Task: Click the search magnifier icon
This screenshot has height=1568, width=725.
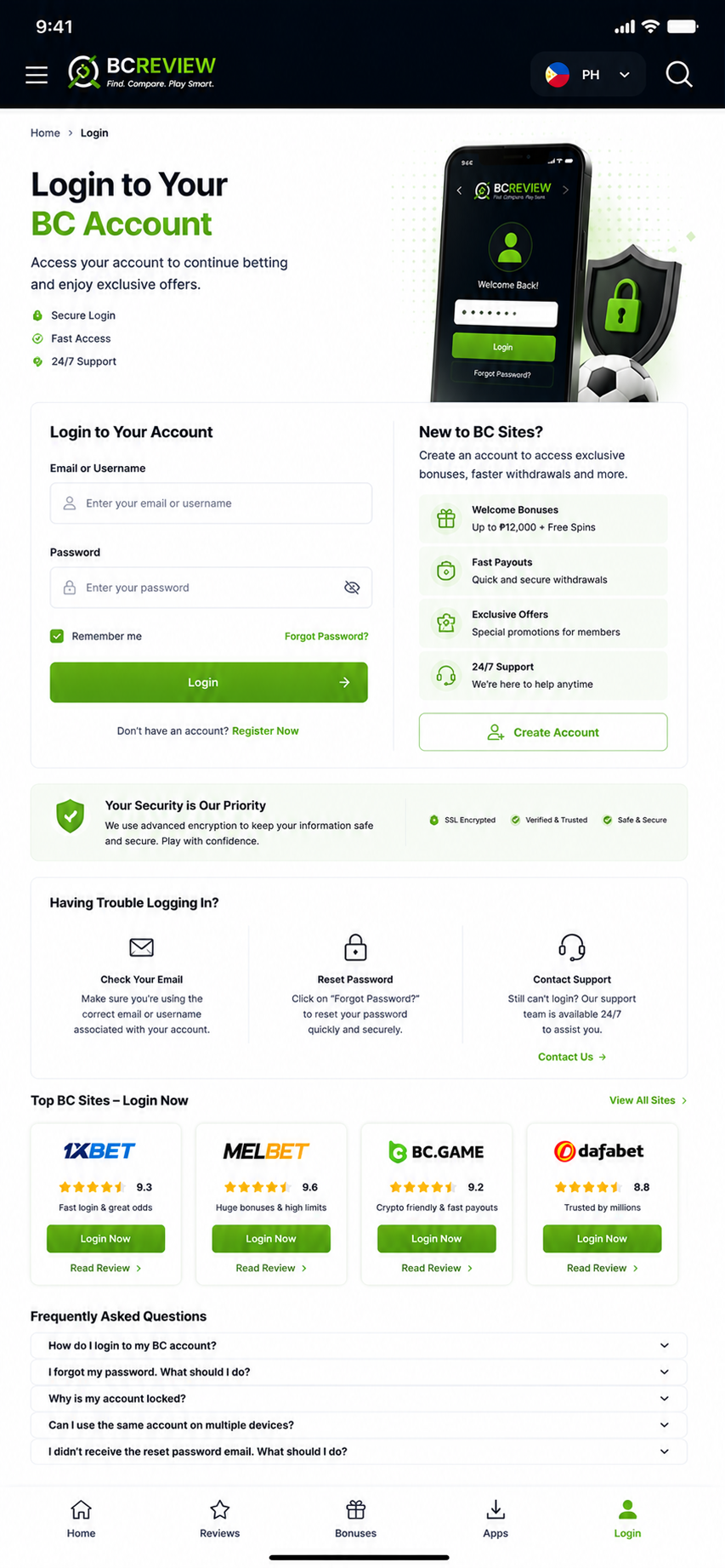Action: point(678,74)
